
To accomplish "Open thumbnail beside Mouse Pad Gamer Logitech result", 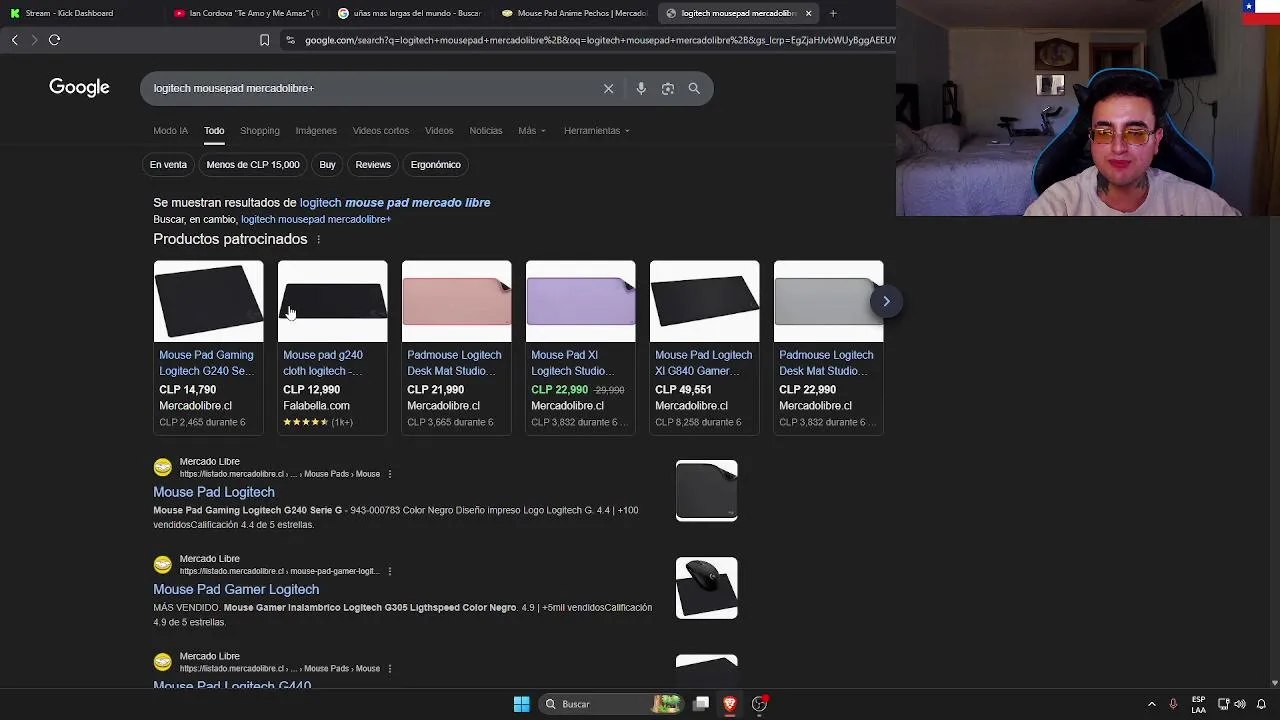I will click(x=706, y=588).
